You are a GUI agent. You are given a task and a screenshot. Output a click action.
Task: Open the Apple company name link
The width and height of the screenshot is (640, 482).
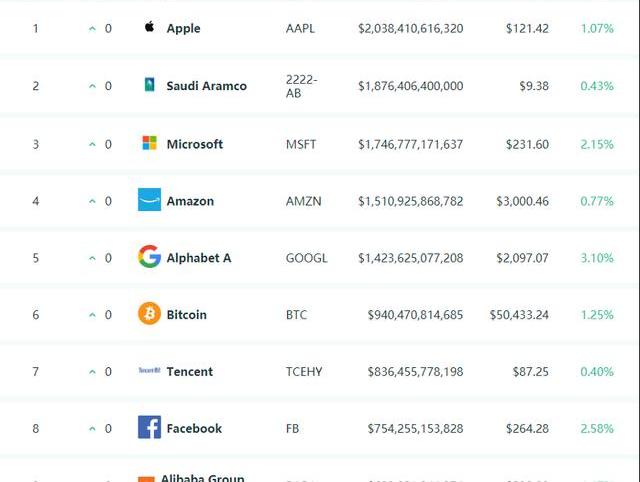[x=183, y=29]
